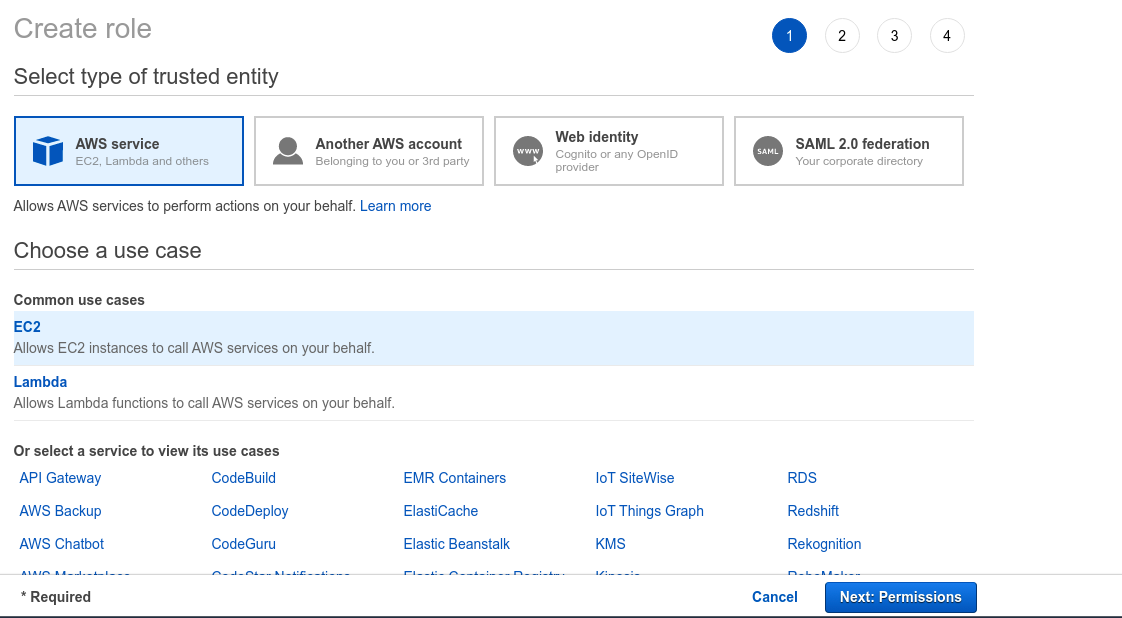This screenshot has width=1122, height=618.
Task: Click the SAML federation icon
Action: coord(768,151)
